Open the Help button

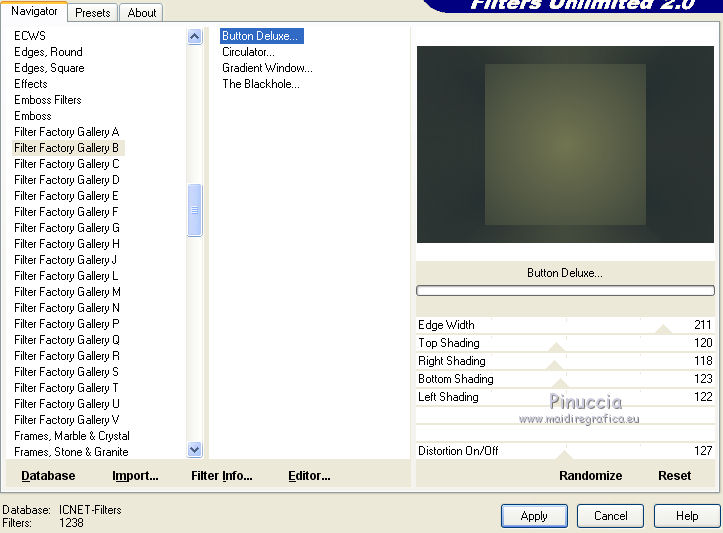pyautogui.click(x=687, y=516)
